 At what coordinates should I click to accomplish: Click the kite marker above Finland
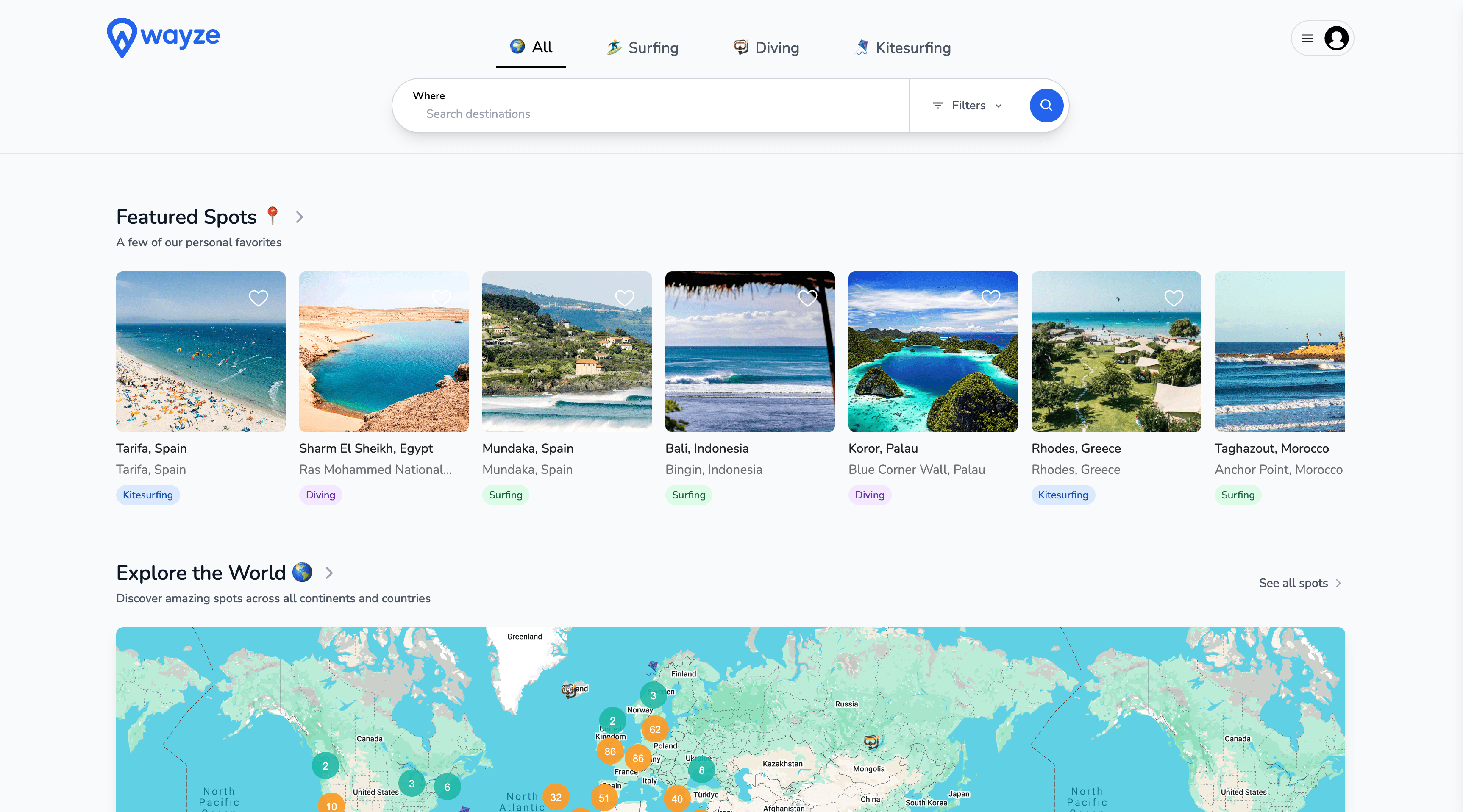[653, 666]
